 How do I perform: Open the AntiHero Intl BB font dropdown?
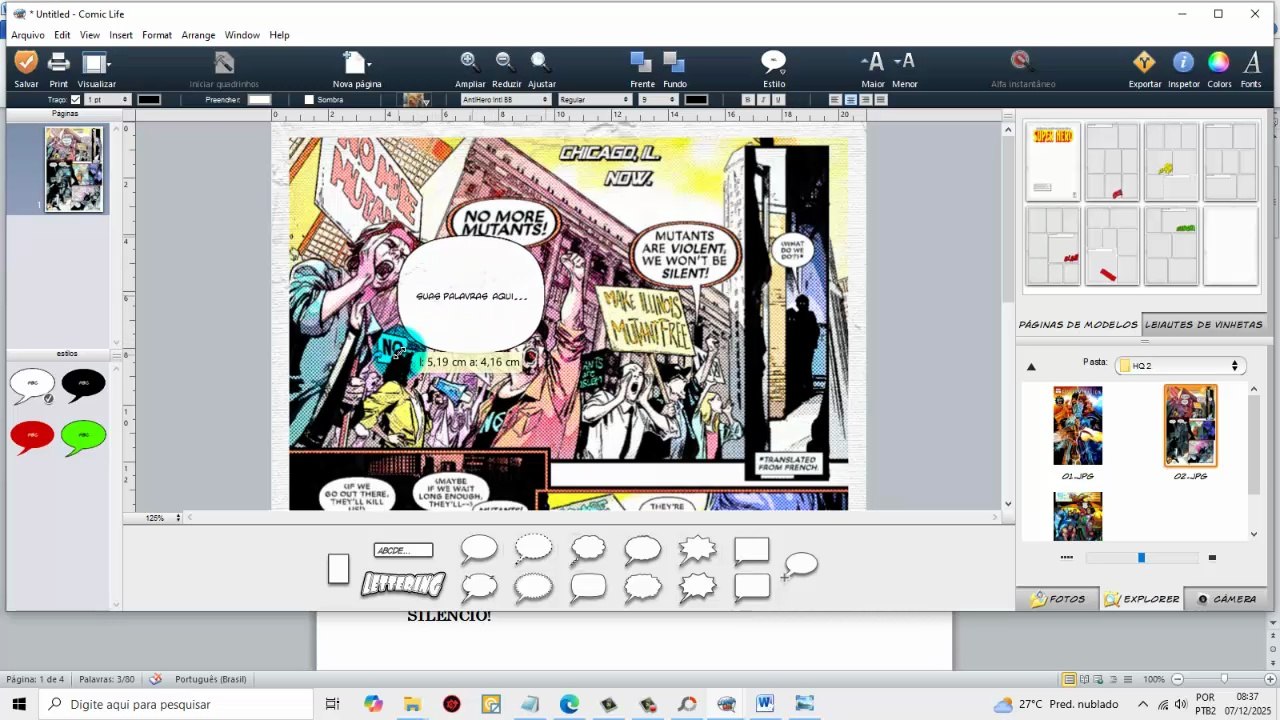pyautogui.click(x=506, y=100)
